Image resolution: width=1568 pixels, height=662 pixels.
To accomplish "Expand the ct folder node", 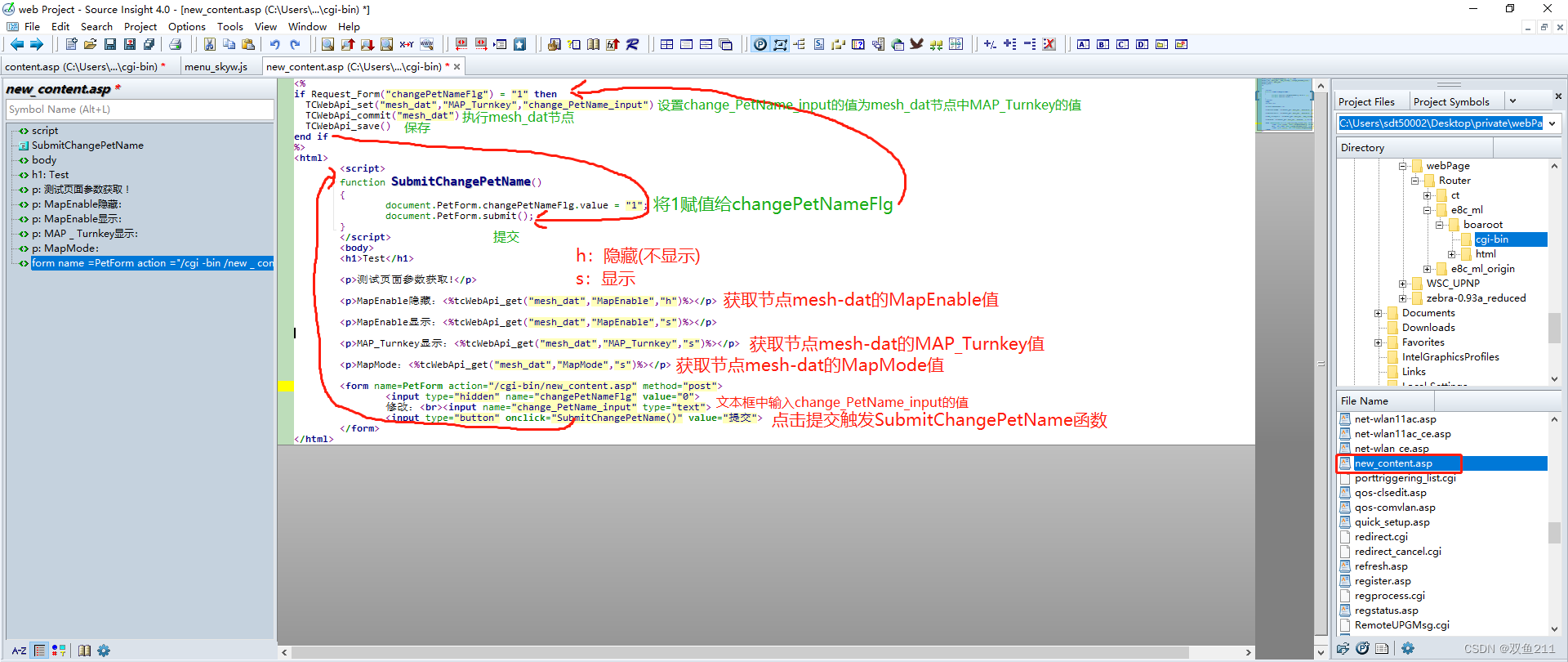I will tap(1427, 195).
